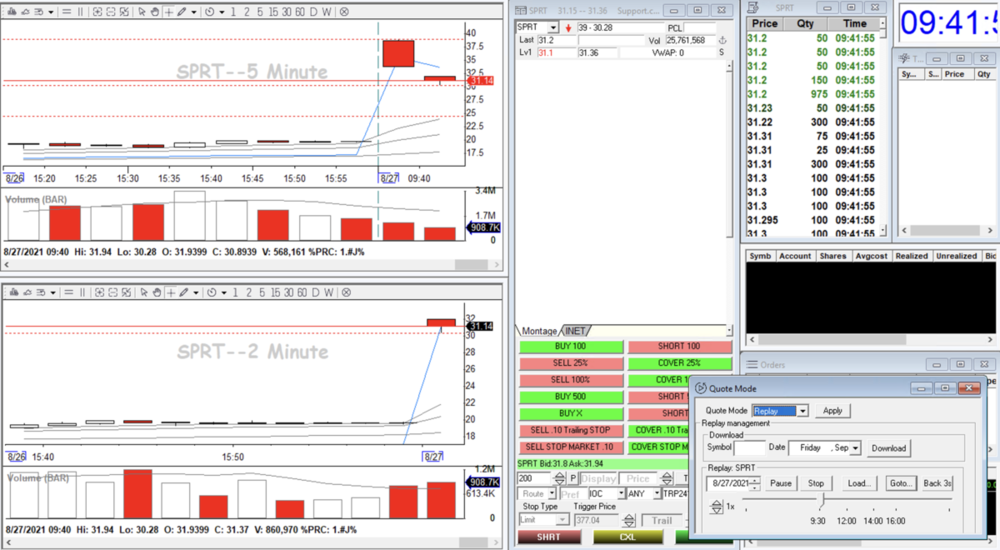Click SELL .10 Trailing STOP button

571,430
